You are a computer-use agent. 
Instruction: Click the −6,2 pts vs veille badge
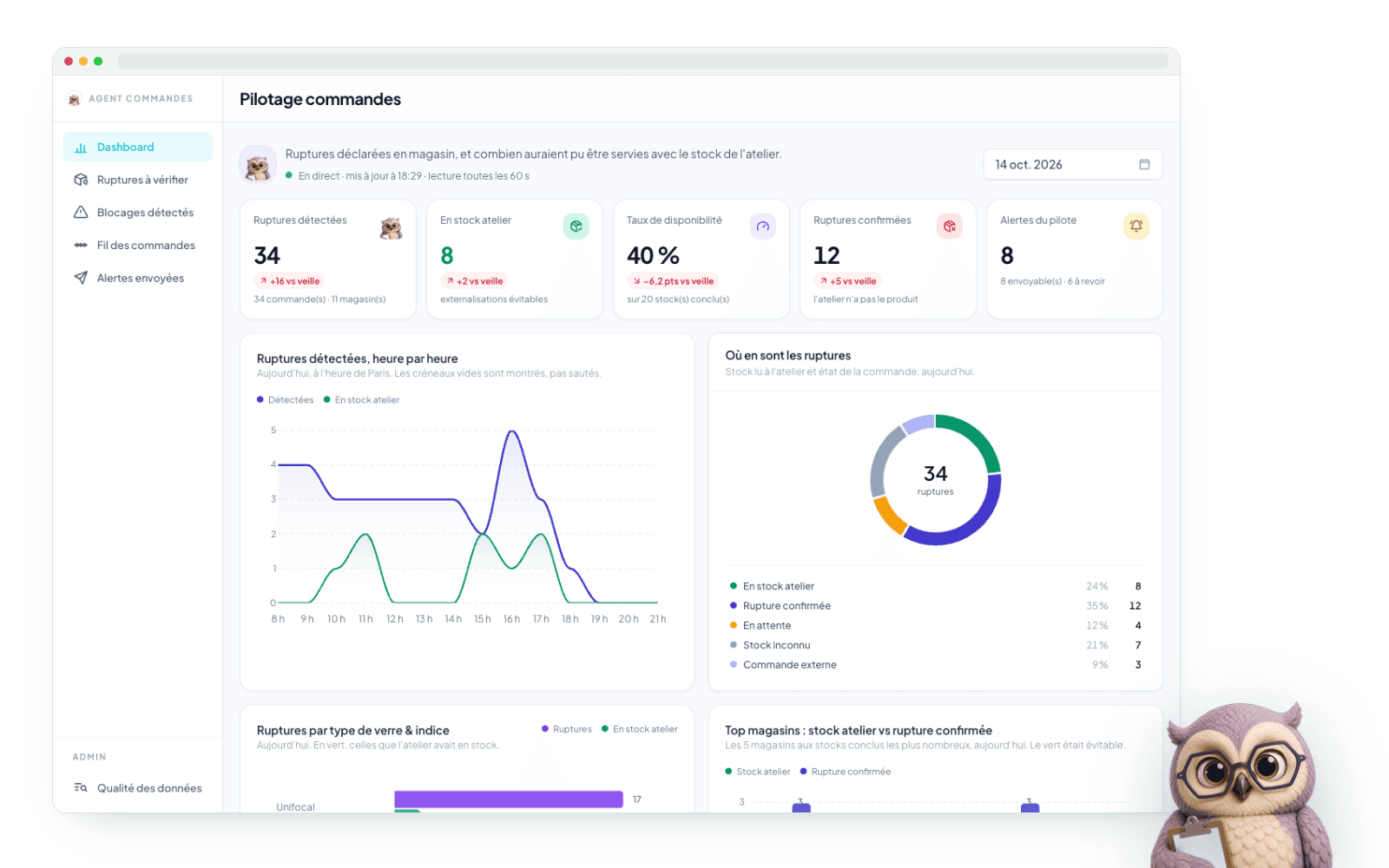[673, 281]
